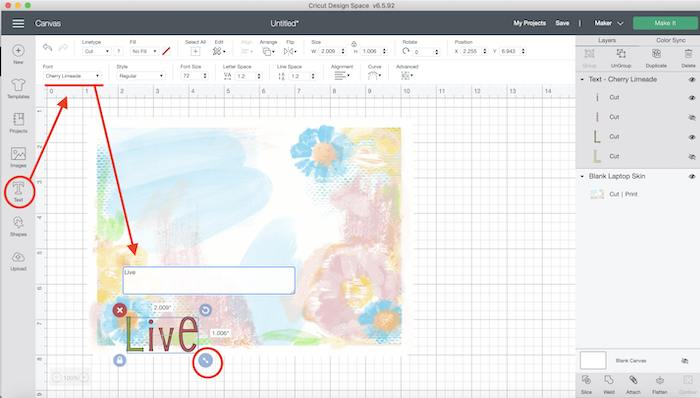
Task: Click the resize handle of text
Action: (x=205, y=360)
